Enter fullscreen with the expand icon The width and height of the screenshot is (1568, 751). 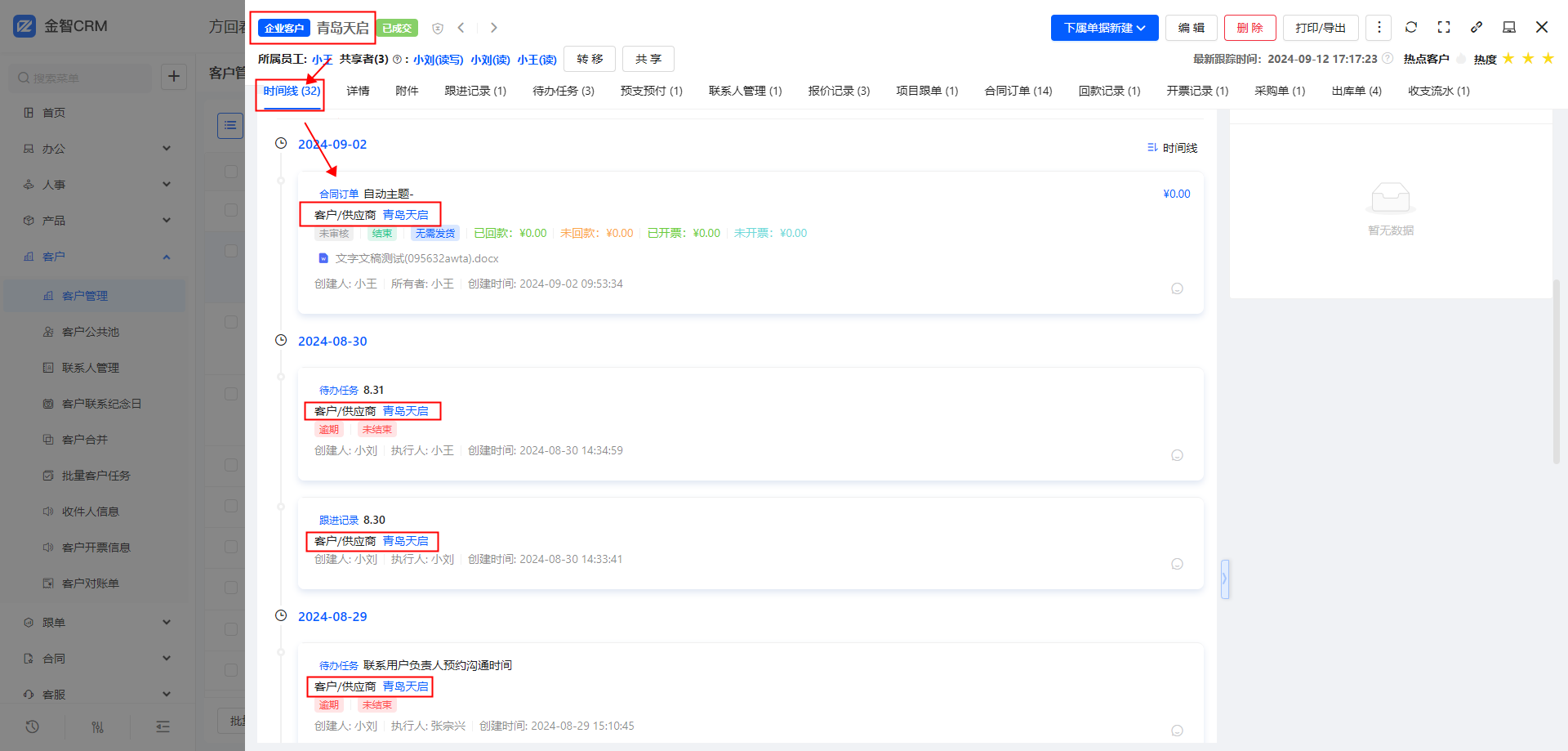pyautogui.click(x=1443, y=27)
